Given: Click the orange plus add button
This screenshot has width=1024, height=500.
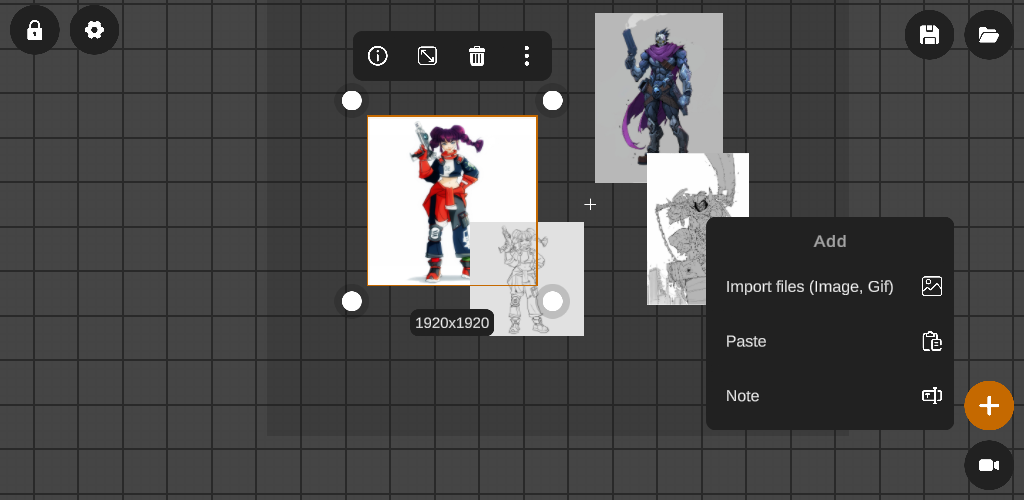Looking at the screenshot, I should pos(989,405).
